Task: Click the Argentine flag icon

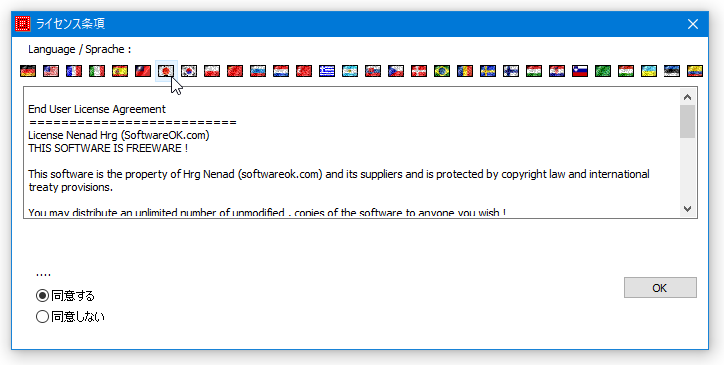Action: pos(350,71)
